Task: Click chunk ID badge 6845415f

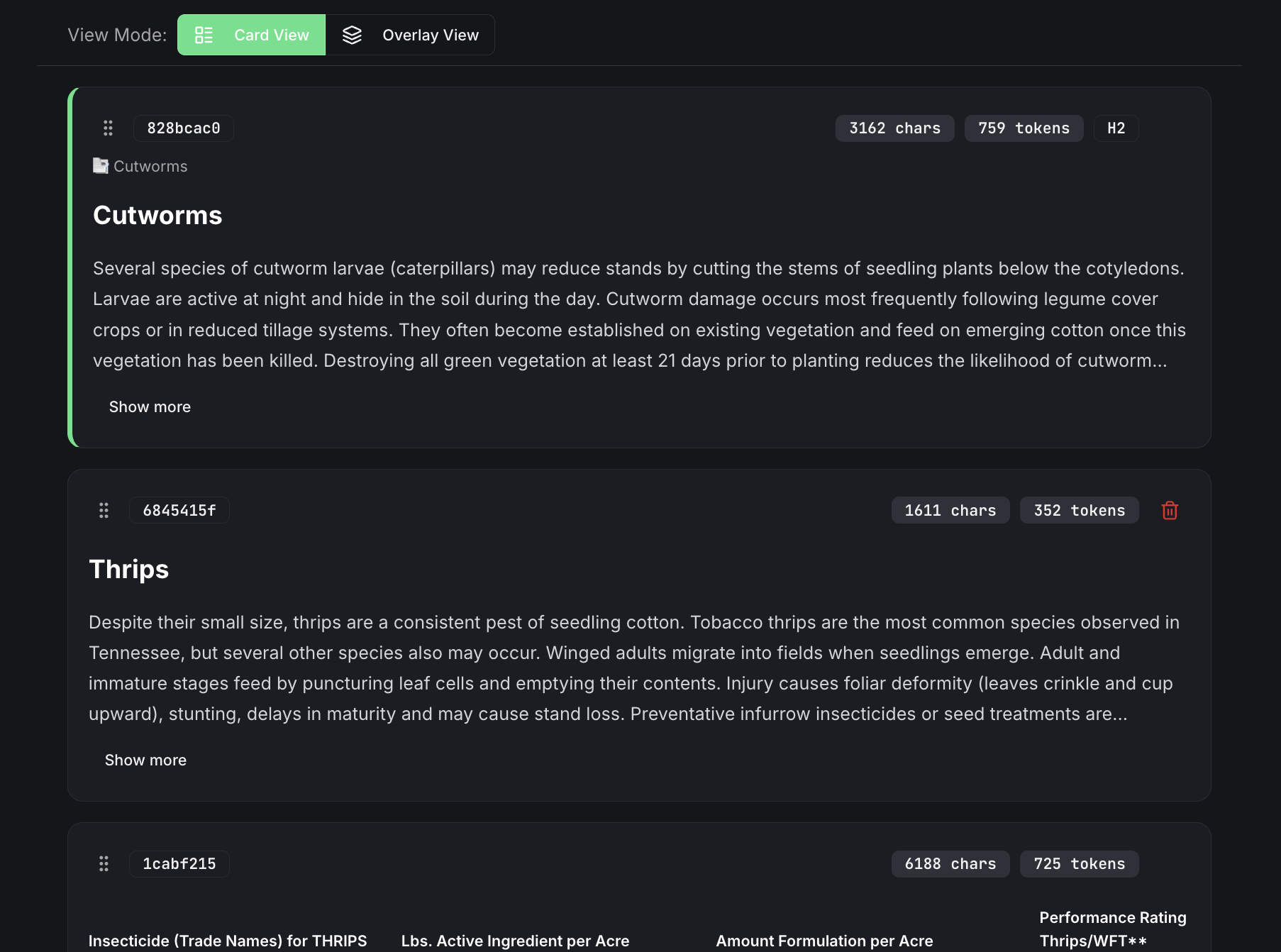Action: tap(179, 510)
